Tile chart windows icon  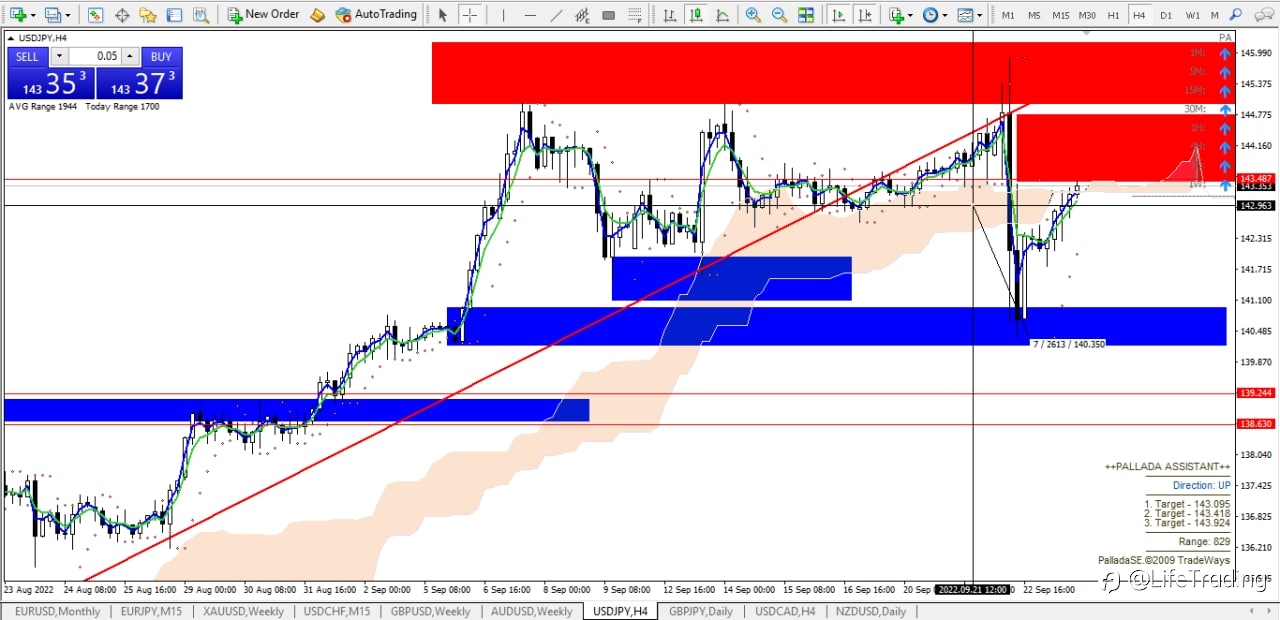(x=806, y=15)
